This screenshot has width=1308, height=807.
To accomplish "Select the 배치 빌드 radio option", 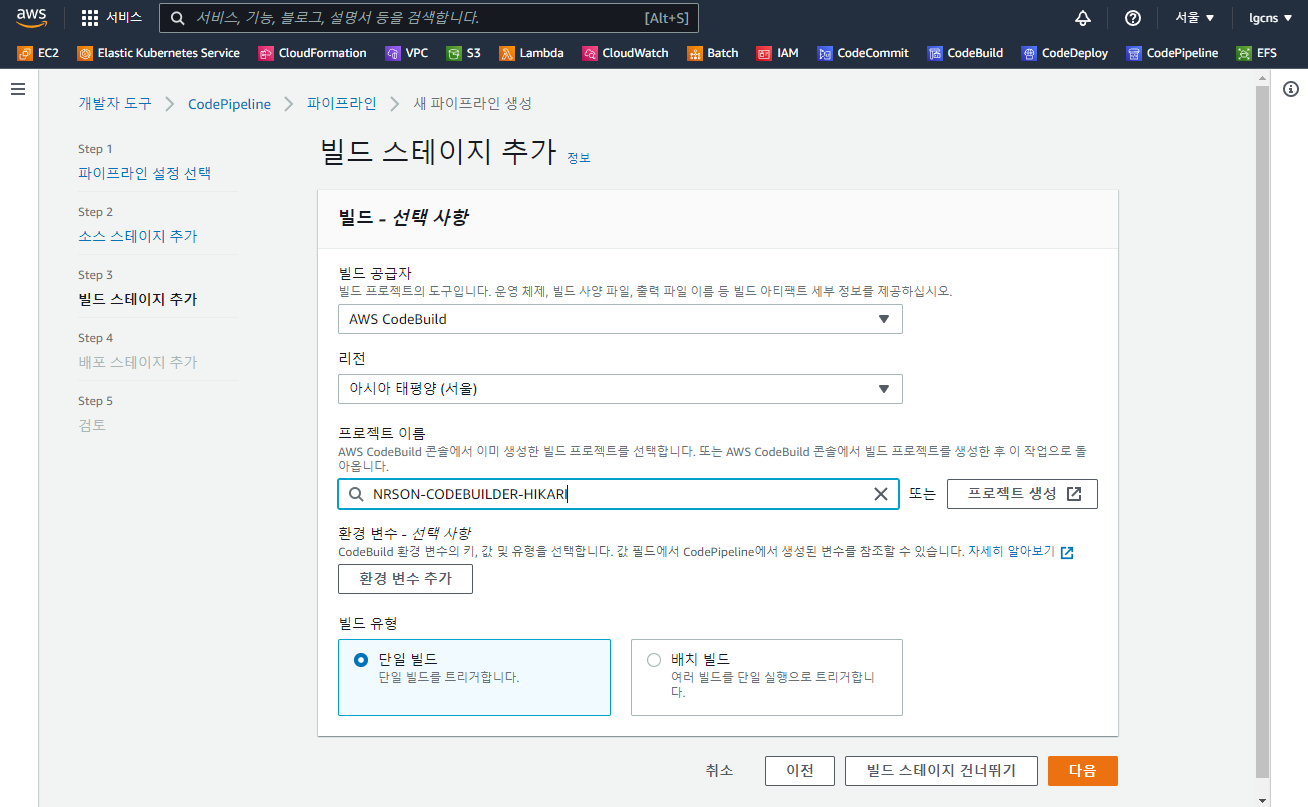I will coord(654,660).
